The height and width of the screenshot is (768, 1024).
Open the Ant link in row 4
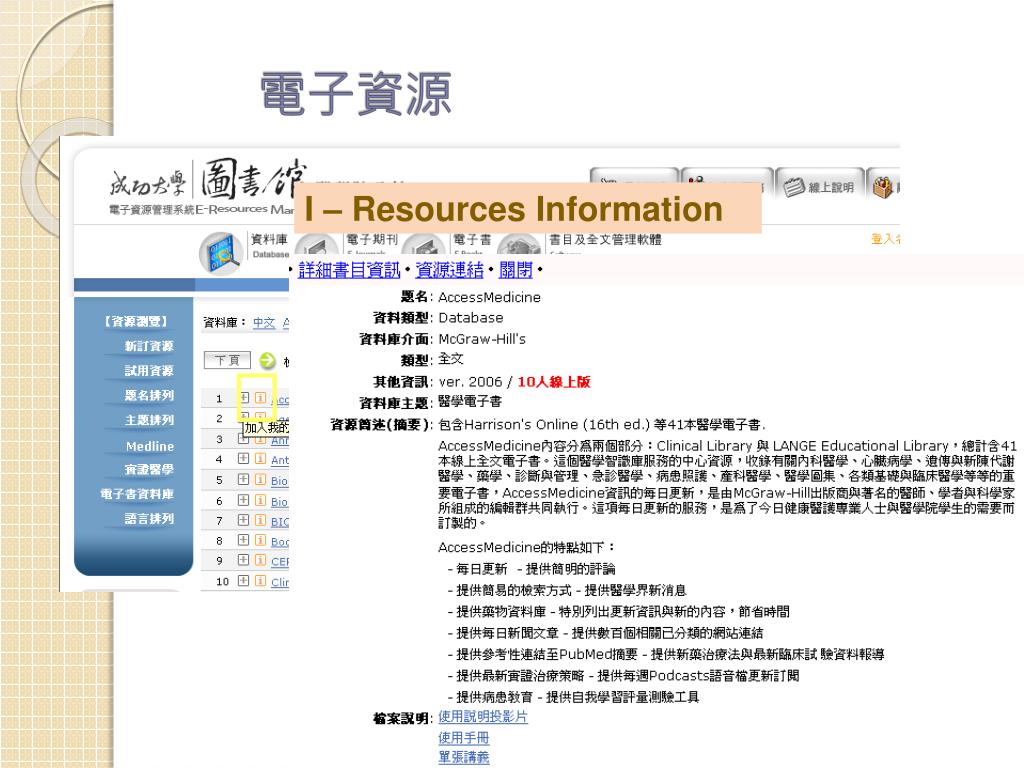click(x=280, y=460)
